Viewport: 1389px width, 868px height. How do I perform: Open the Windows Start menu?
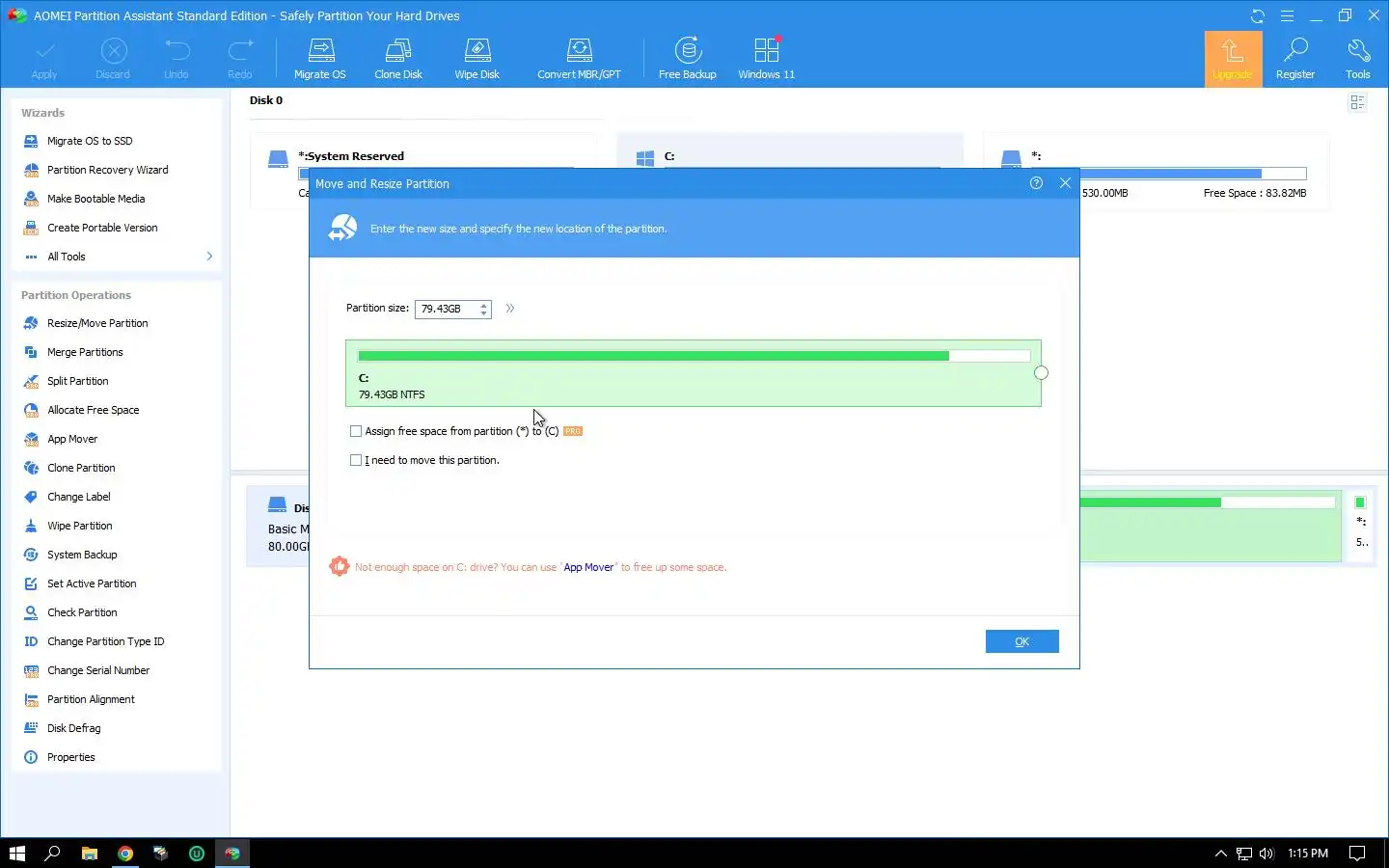tap(16, 853)
